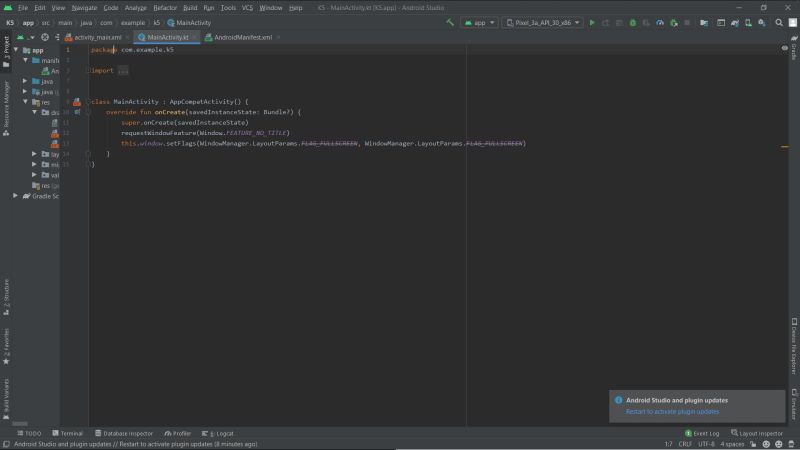Open the Project tool window side tab
Screen dimensions: 800x450
point(6,51)
